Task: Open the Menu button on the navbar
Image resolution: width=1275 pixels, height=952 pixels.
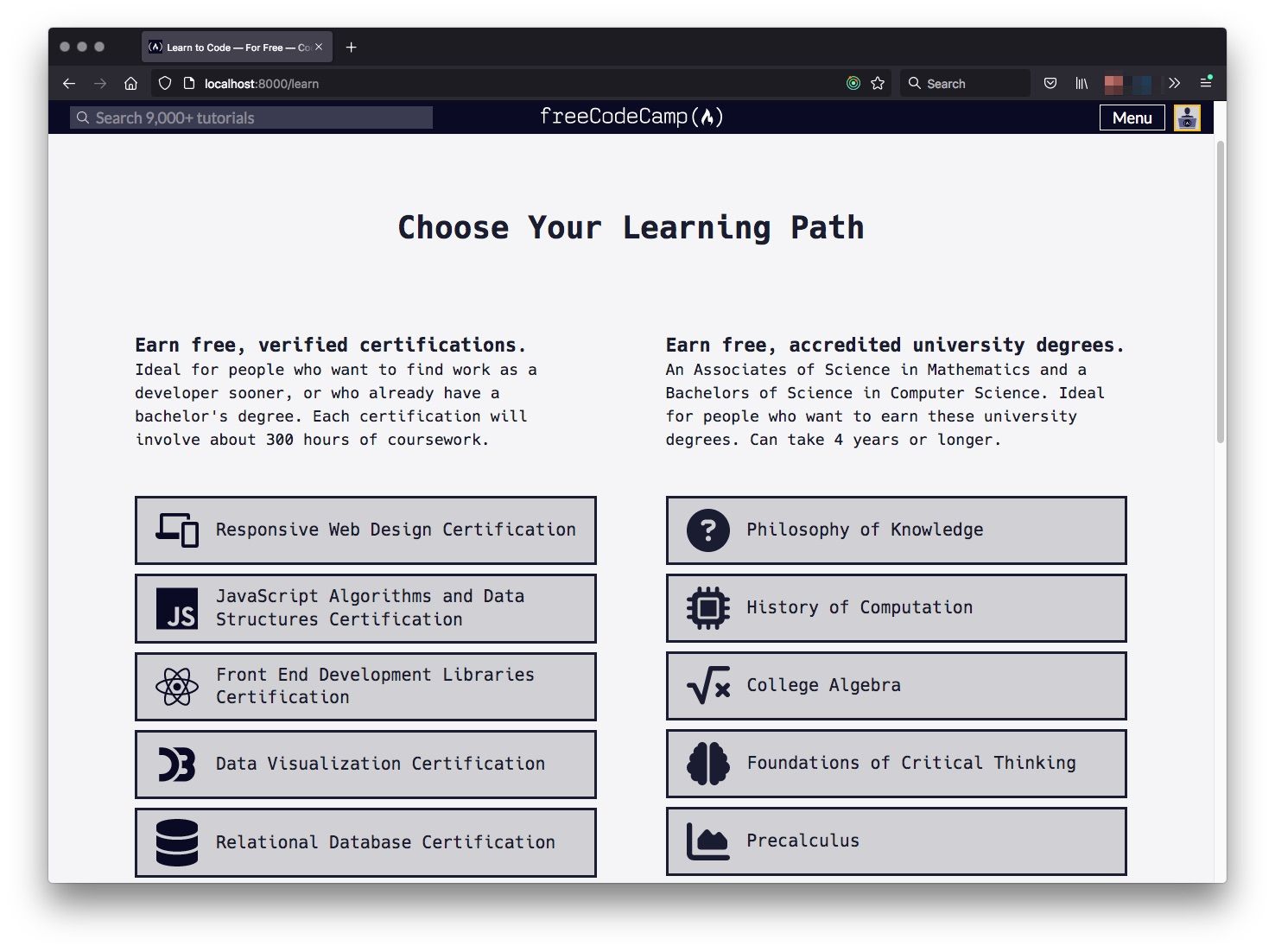Action: [1132, 117]
